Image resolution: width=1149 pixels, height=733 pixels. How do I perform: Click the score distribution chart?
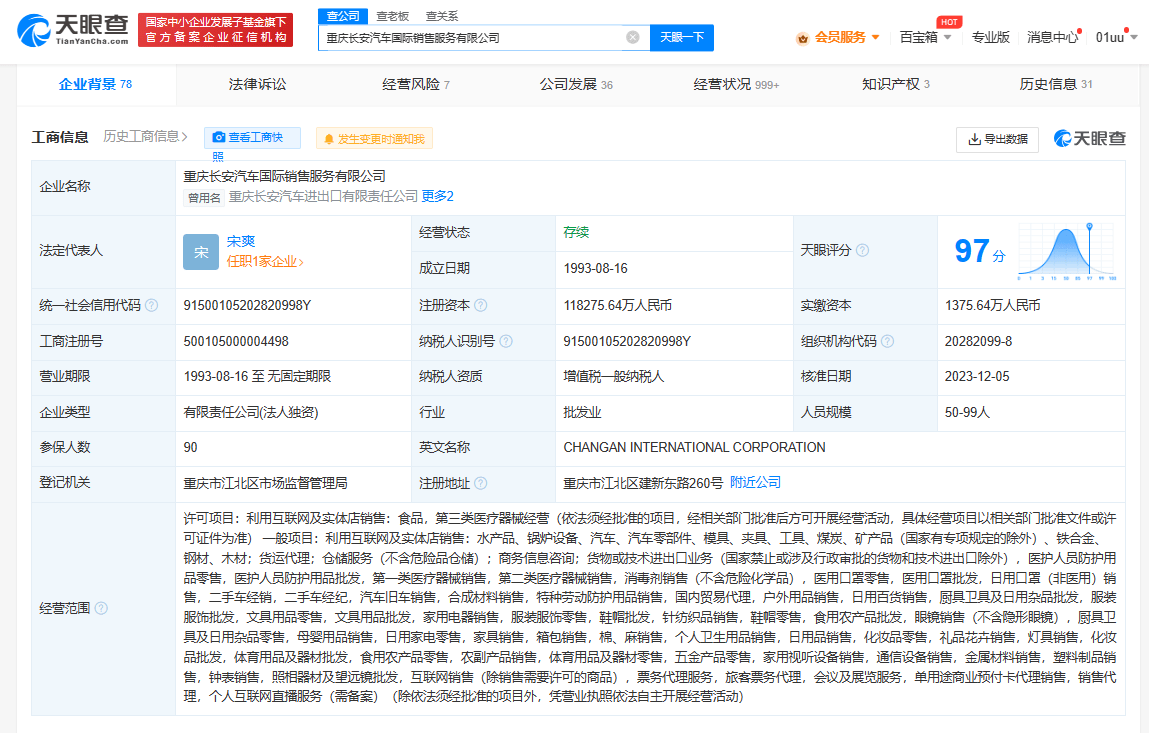point(1067,252)
